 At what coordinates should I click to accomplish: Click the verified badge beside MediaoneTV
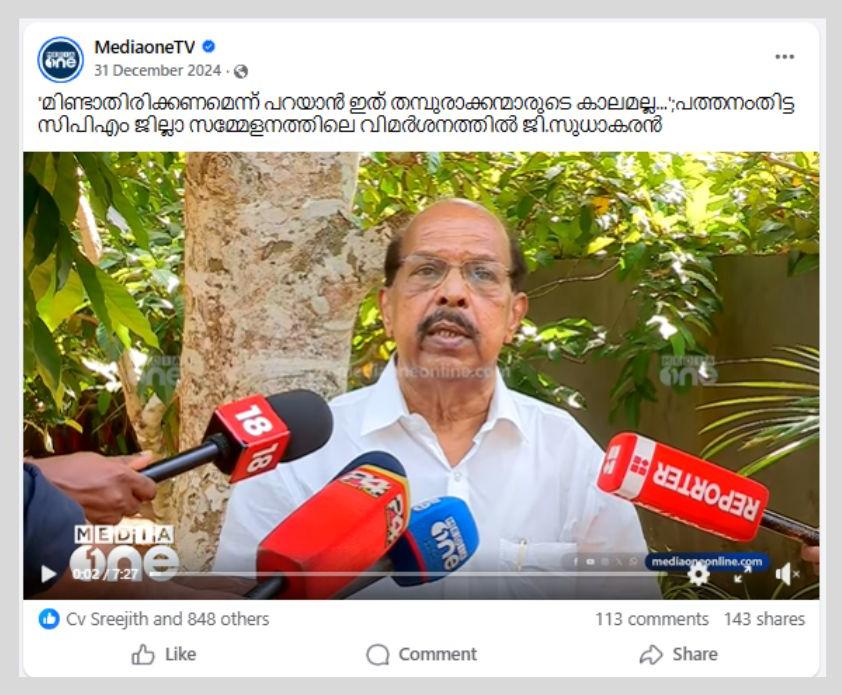tap(208, 47)
